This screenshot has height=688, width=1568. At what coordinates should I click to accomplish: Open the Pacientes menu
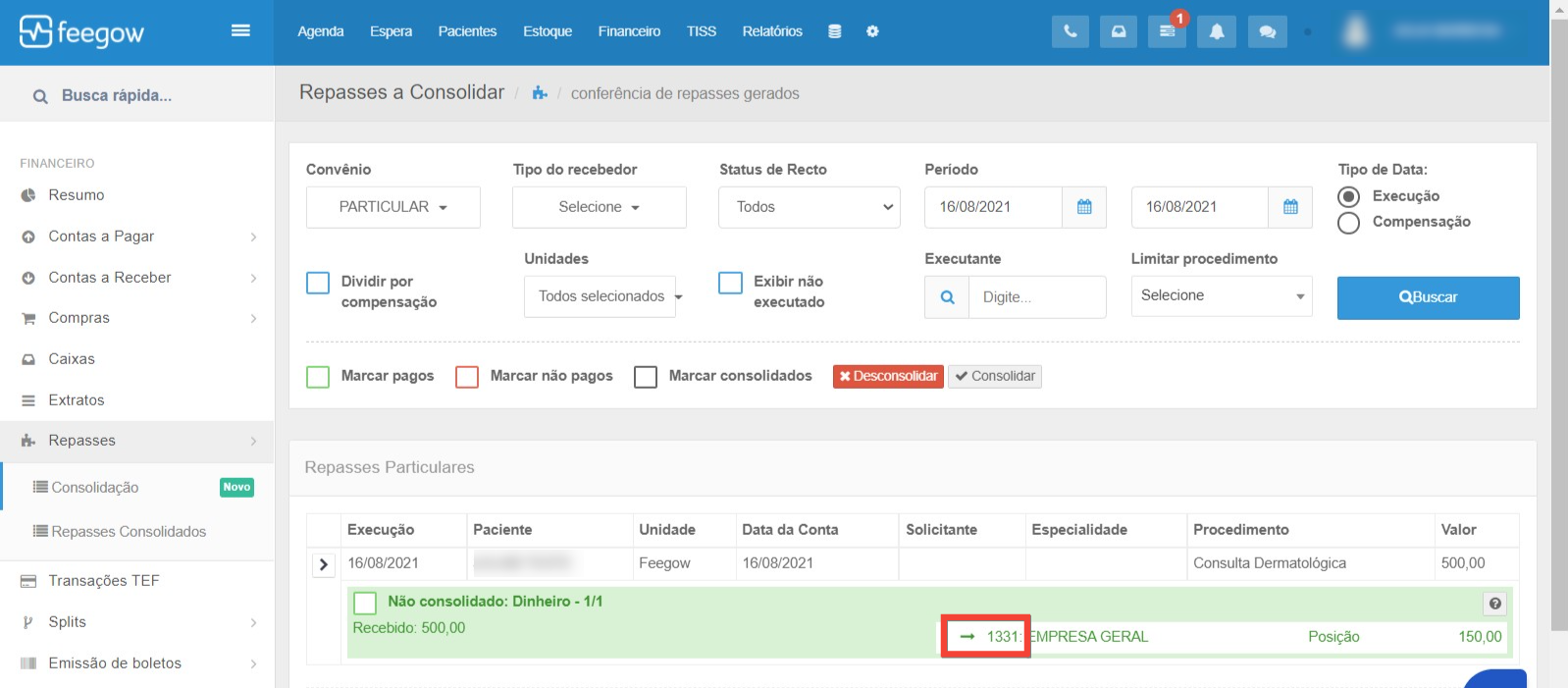[467, 31]
